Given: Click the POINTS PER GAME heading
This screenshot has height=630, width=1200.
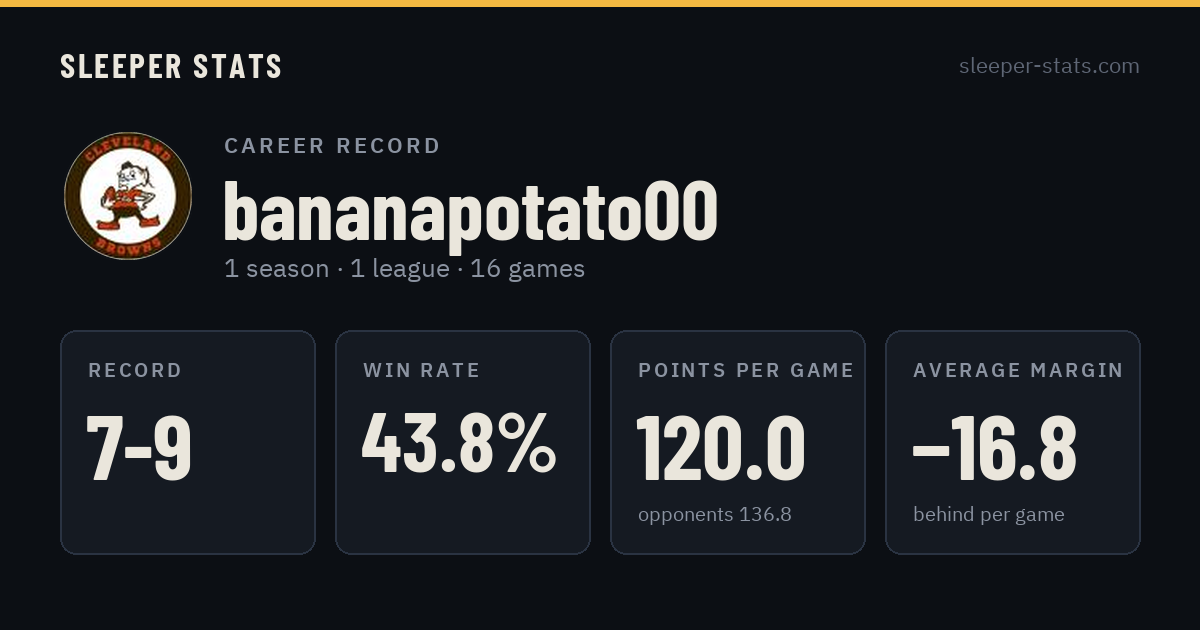Looking at the screenshot, I should (746, 371).
